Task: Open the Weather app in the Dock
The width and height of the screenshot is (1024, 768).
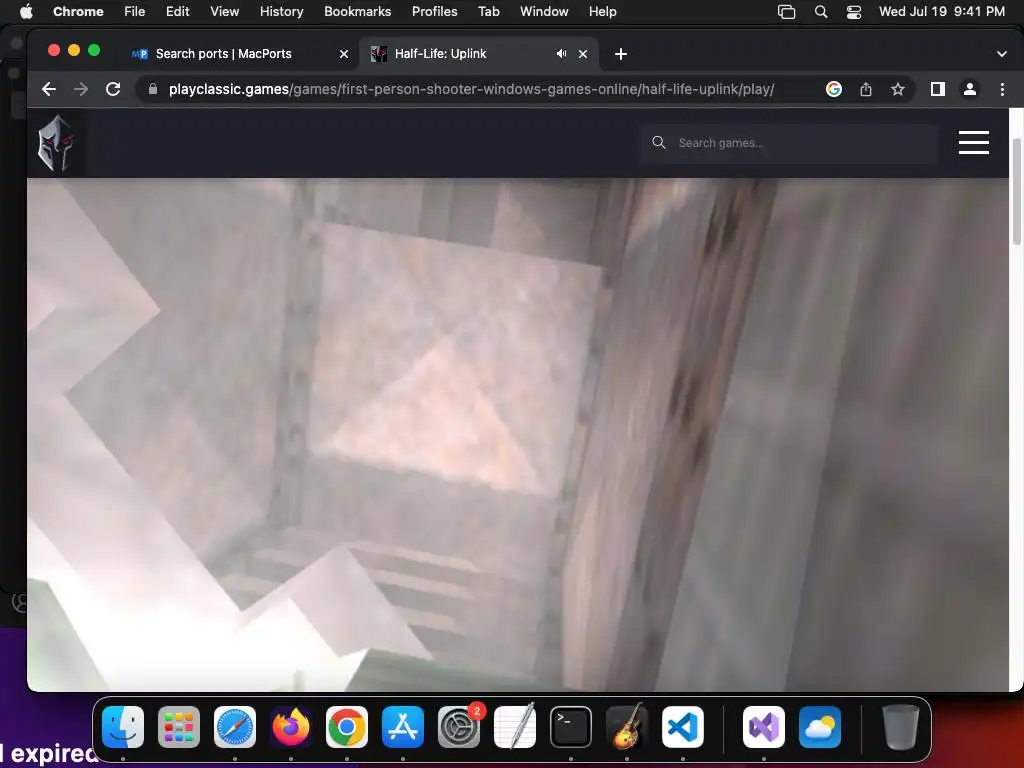Action: click(x=820, y=727)
